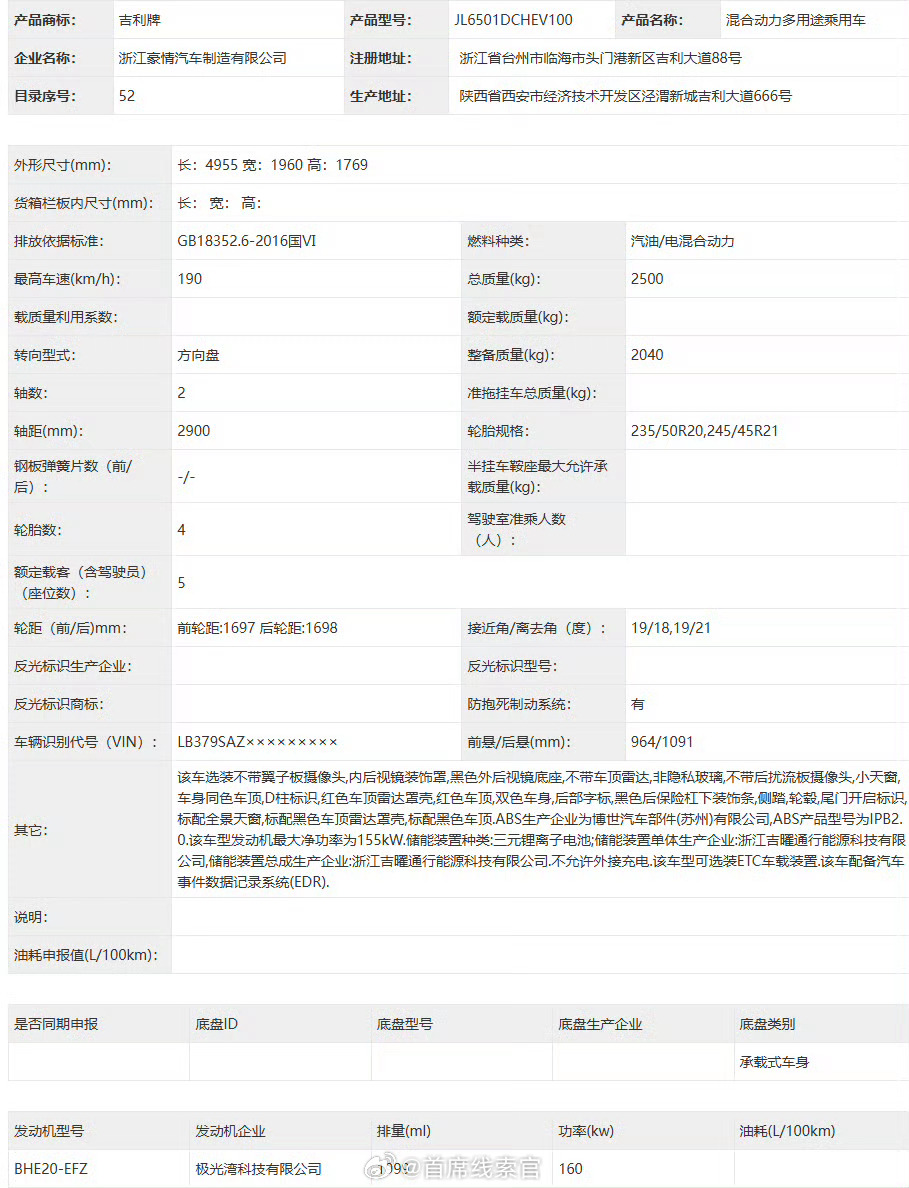909x1188 pixels.
Task: Click the total mass value 2500
Action: [x=647, y=279]
